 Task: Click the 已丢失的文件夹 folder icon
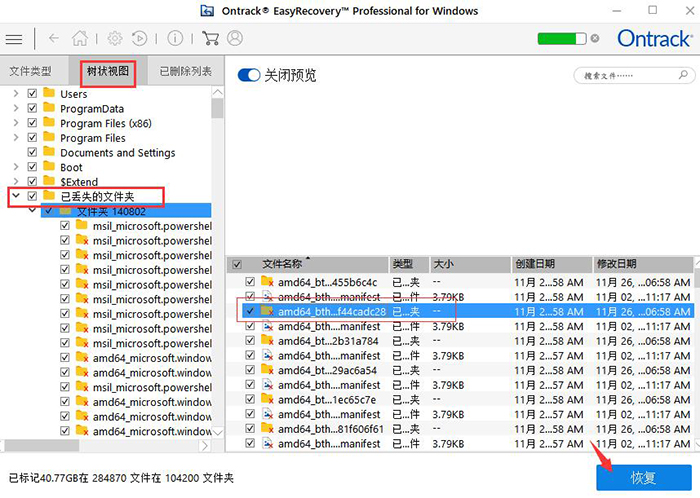tap(49, 195)
